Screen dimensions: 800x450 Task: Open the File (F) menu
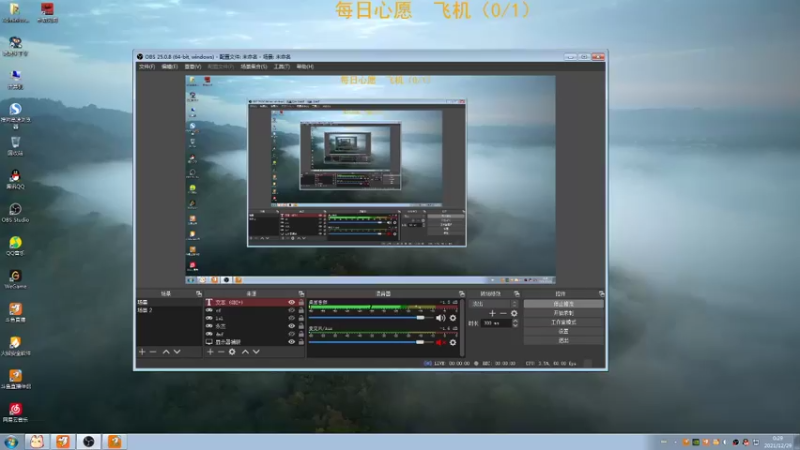pyautogui.click(x=147, y=67)
